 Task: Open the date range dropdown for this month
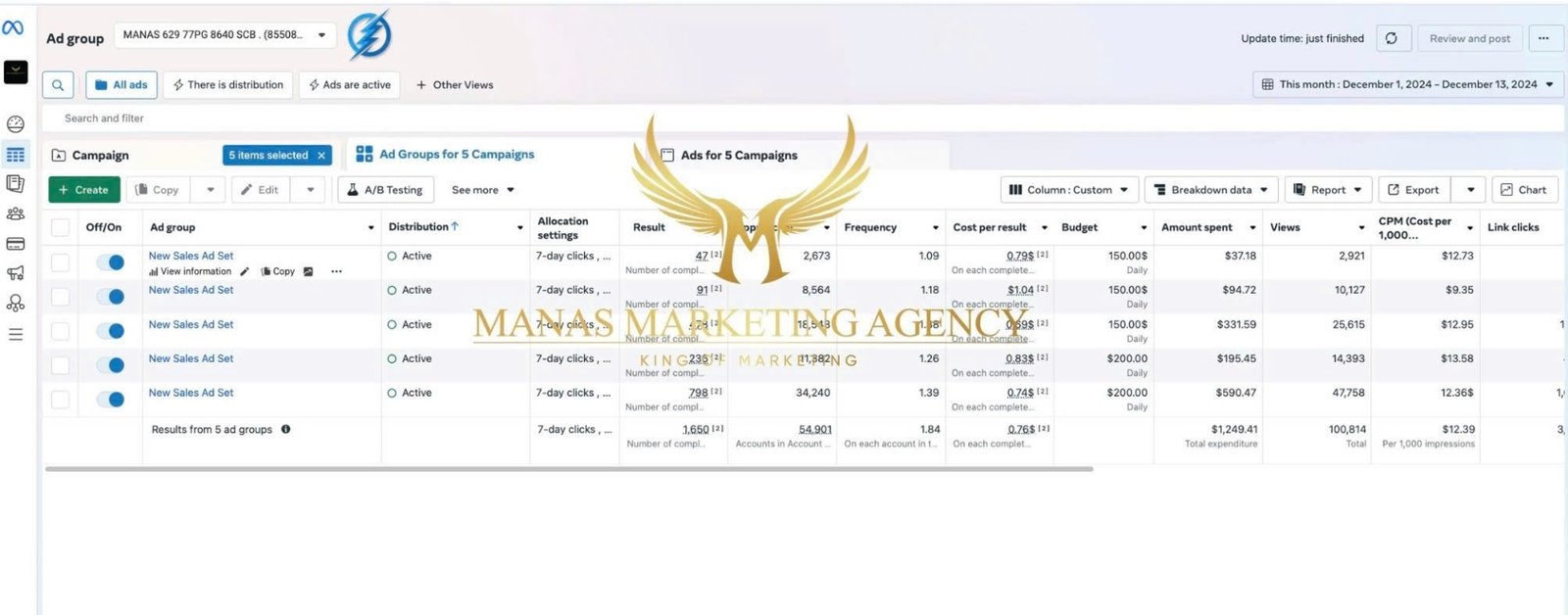click(1408, 85)
